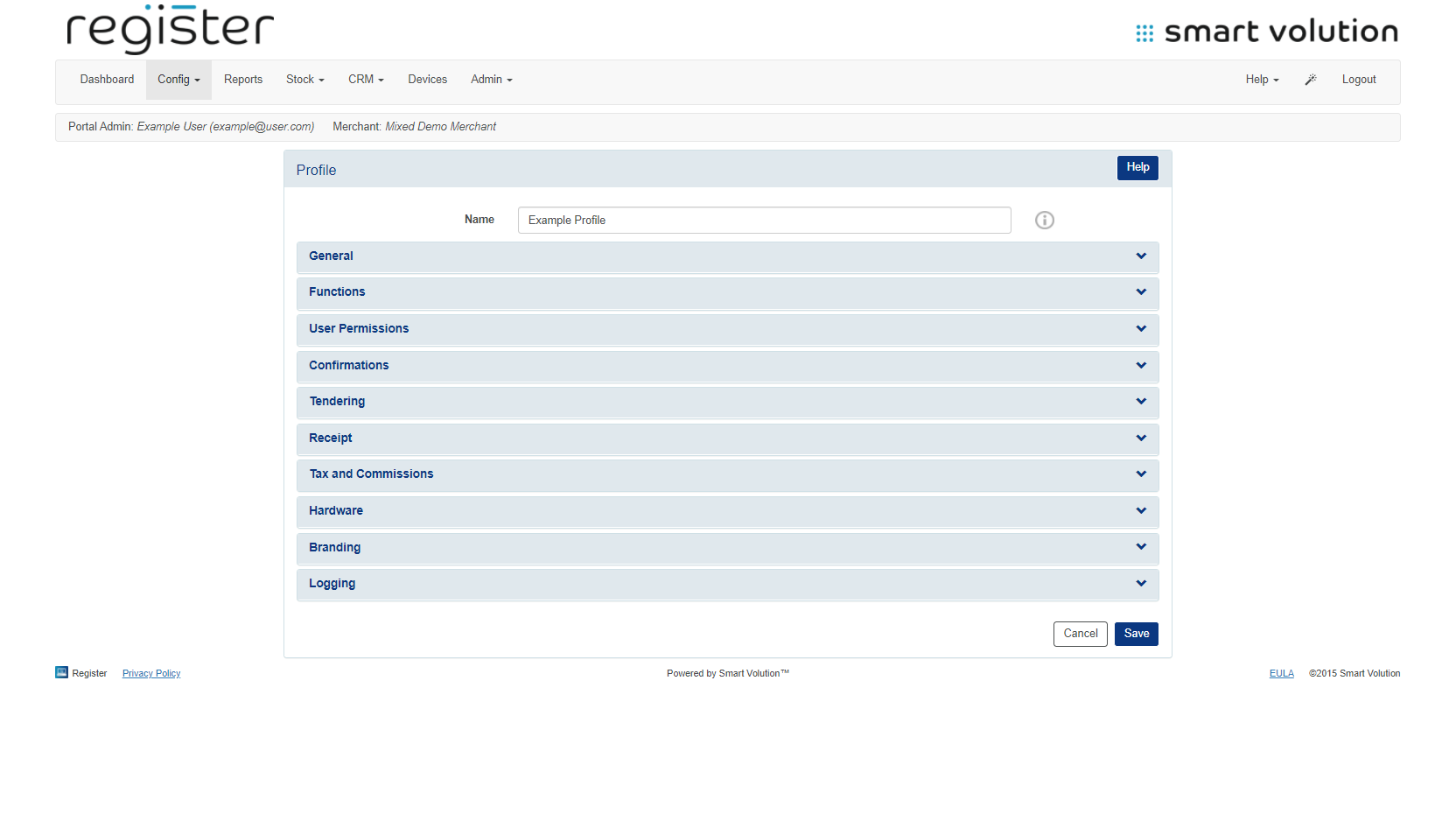The width and height of the screenshot is (1456, 814).
Task: Click the register logo at top left
Action: pyautogui.click(x=171, y=29)
